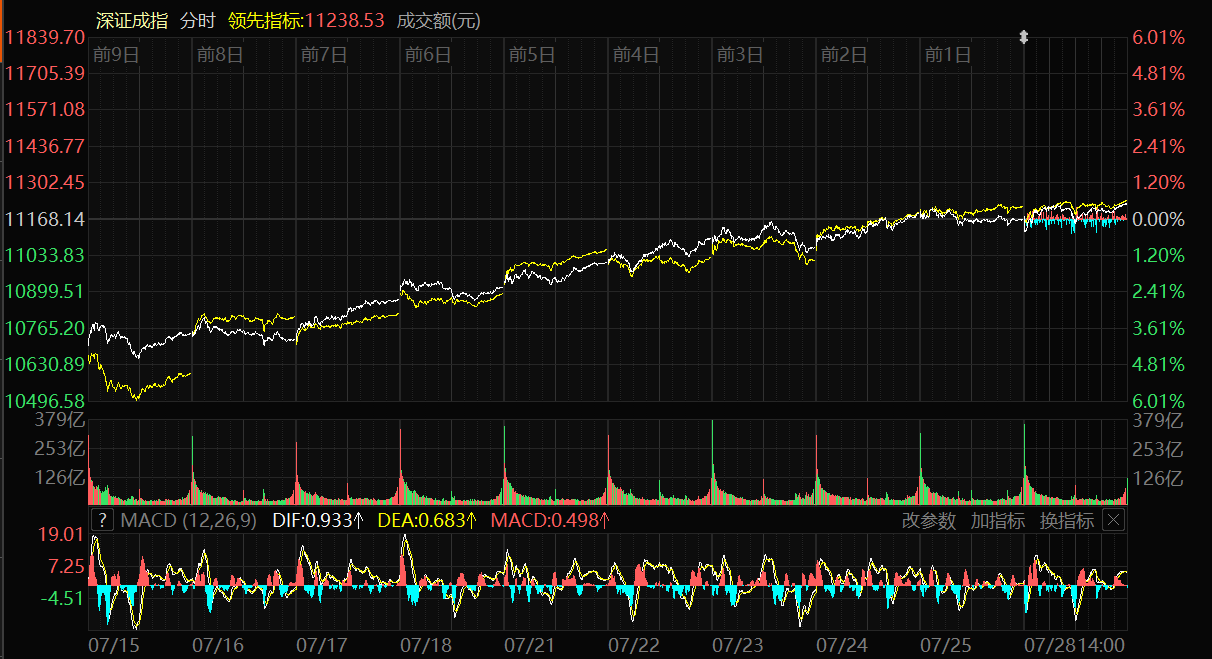This screenshot has width=1212, height=659.
Task: Open 换指标 to switch indicator
Action: pyautogui.click(x=1066, y=521)
